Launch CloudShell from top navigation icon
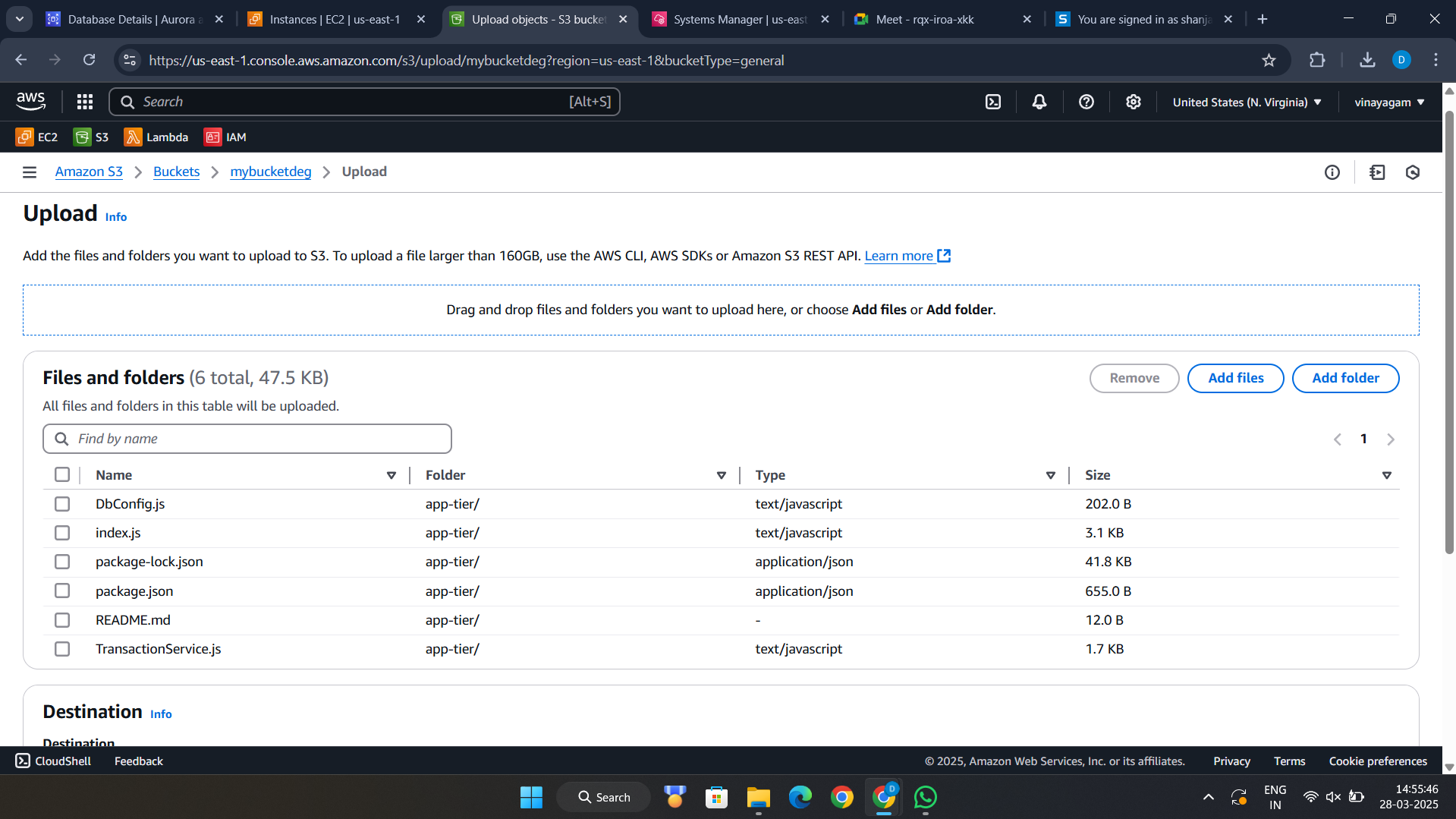 tap(993, 102)
